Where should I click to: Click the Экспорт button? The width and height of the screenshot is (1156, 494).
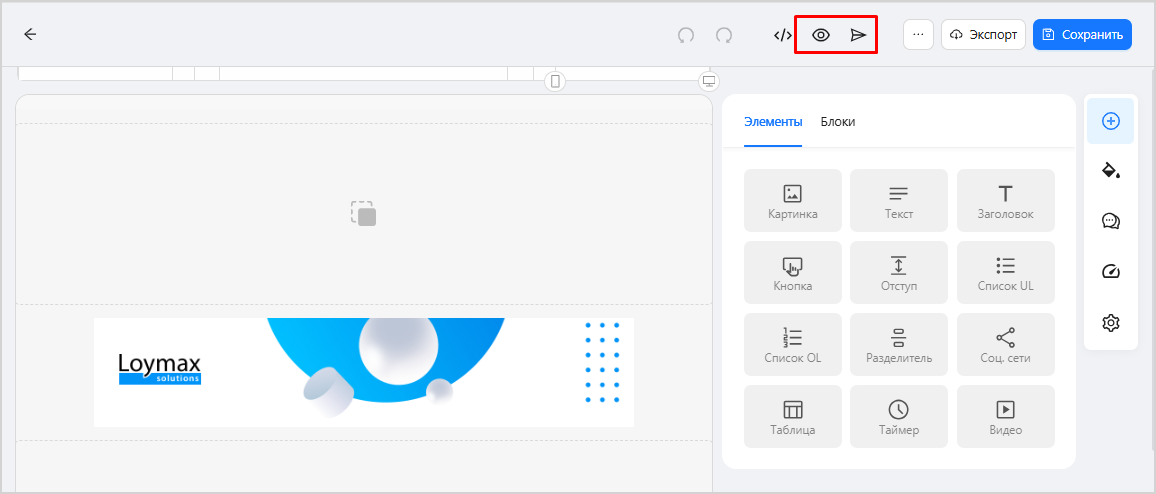(983, 35)
